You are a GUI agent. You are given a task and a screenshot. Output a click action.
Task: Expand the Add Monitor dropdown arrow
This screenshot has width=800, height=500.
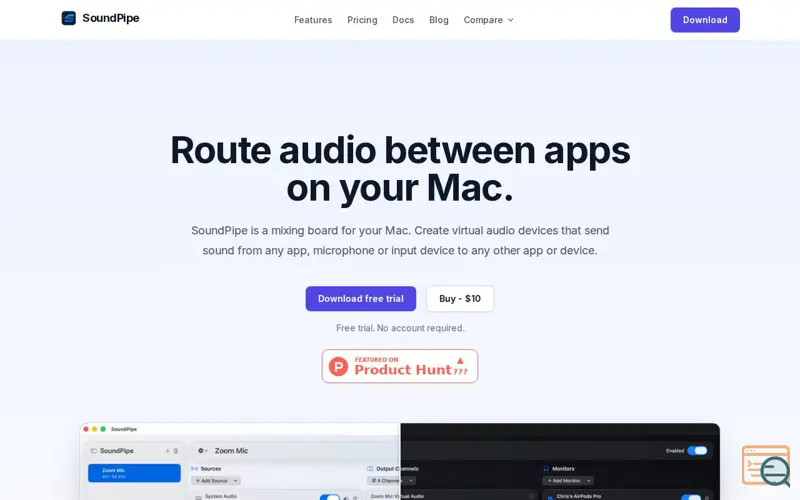[x=588, y=481]
